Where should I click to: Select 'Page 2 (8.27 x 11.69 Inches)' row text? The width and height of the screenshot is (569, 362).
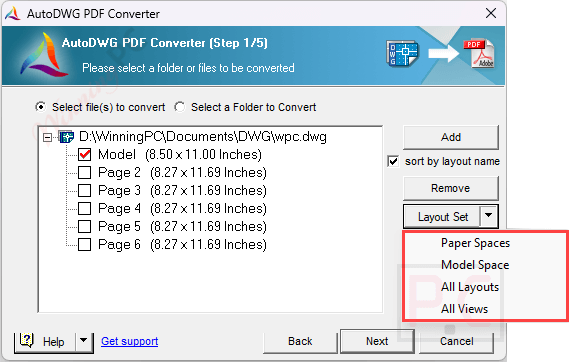click(182, 172)
